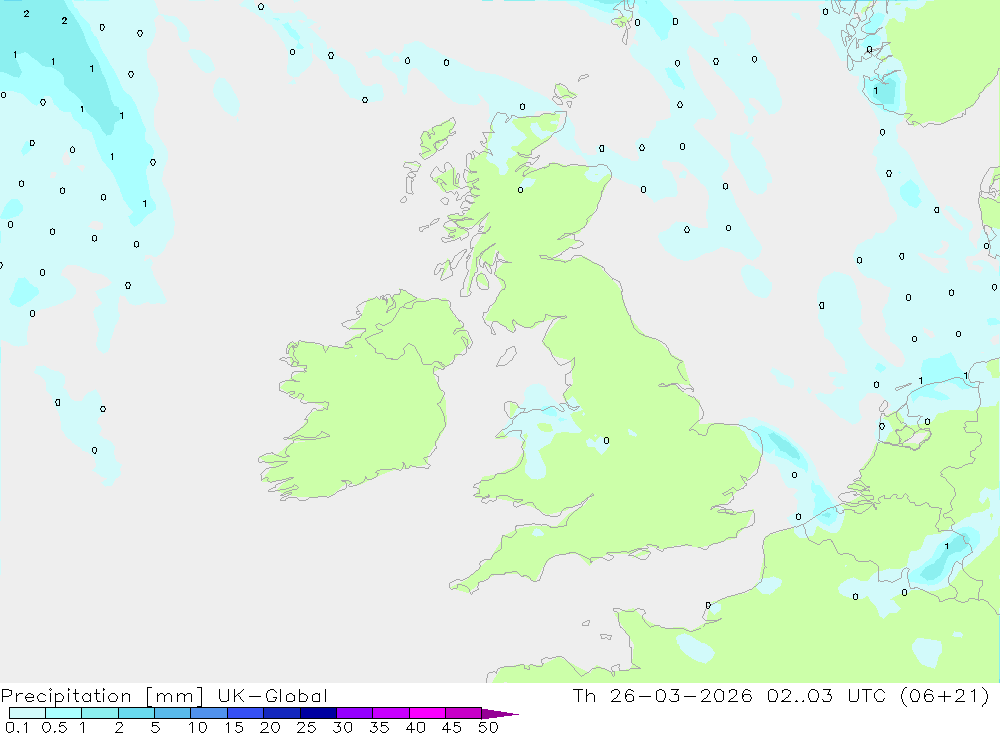Click the '0.5' legend scale label

[54, 727]
